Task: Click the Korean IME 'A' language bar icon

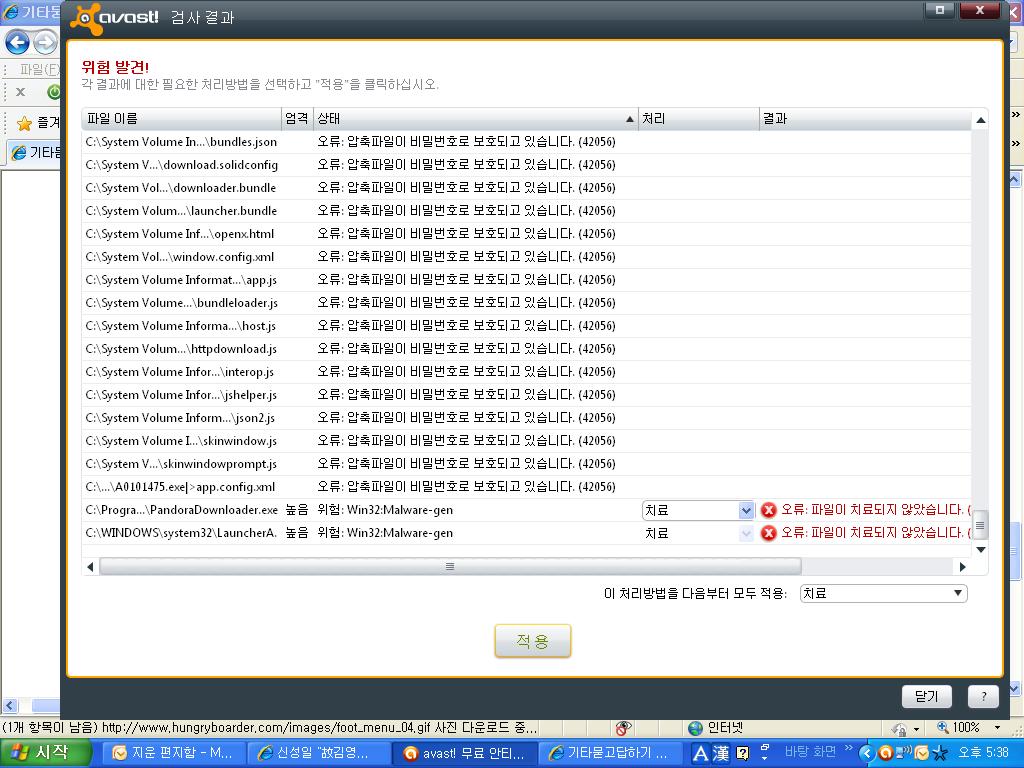Action: pos(700,753)
